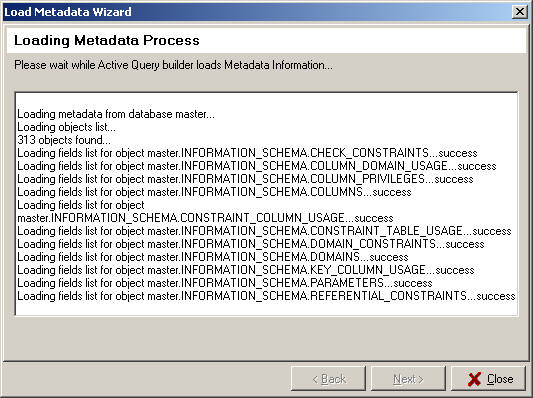The image size is (533, 398).
Task: Select the 'Loading metadata from database master...' line
Action: pos(116,114)
